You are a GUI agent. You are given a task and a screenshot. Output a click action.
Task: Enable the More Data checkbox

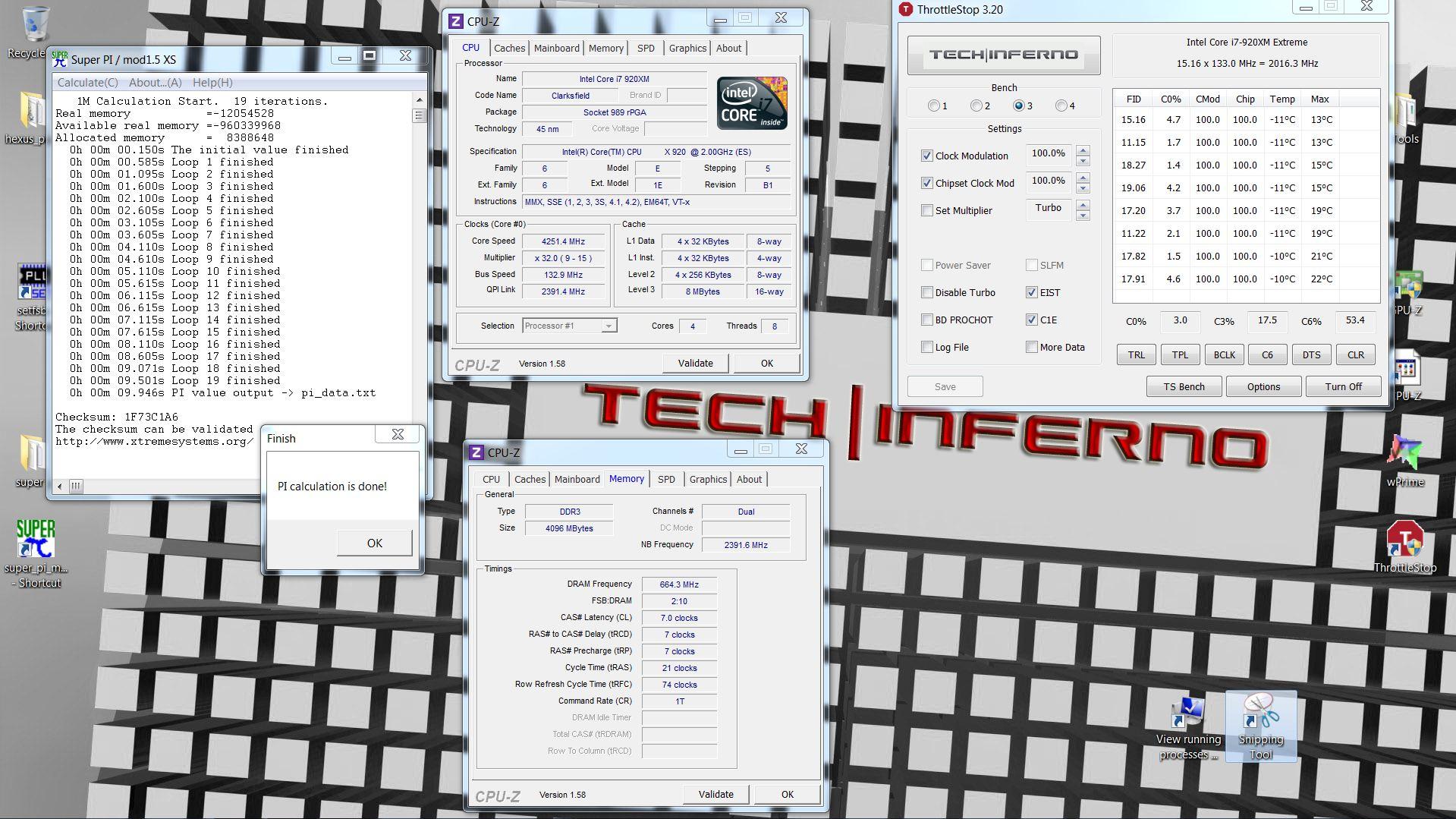pyautogui.click(x=1031, y=347)
